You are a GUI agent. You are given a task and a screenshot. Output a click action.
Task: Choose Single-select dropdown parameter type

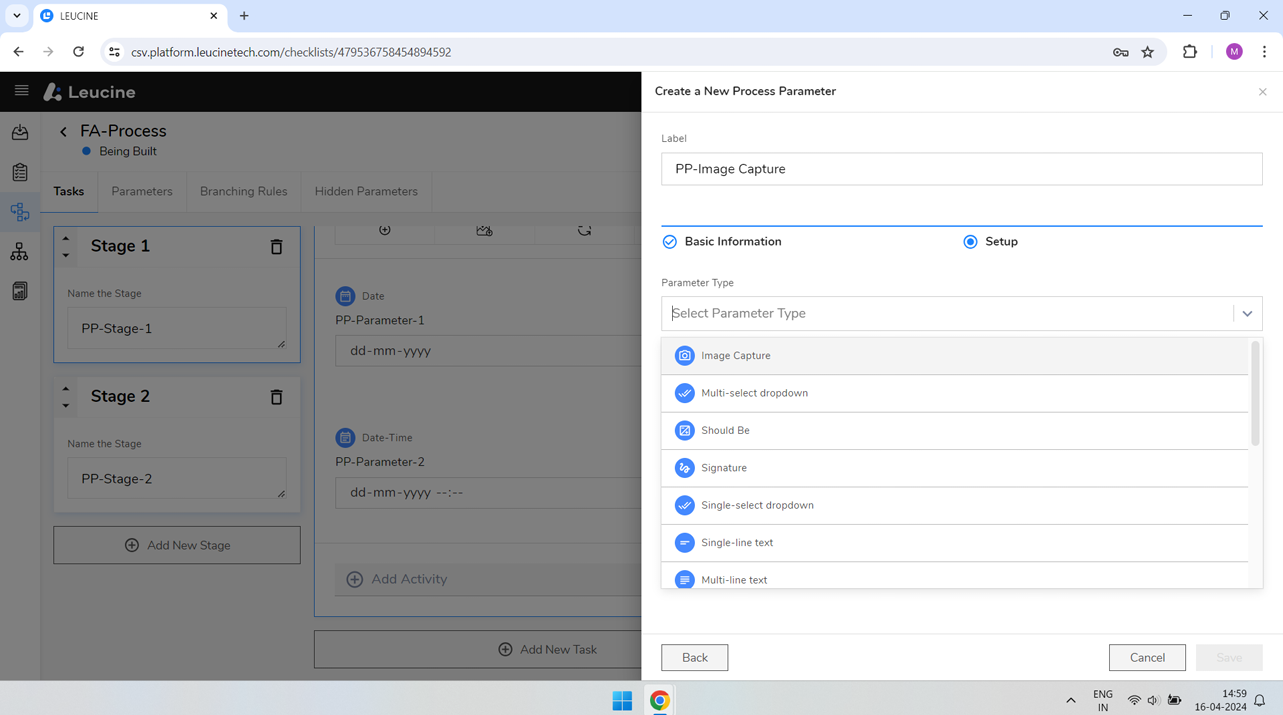pos(955,505)
